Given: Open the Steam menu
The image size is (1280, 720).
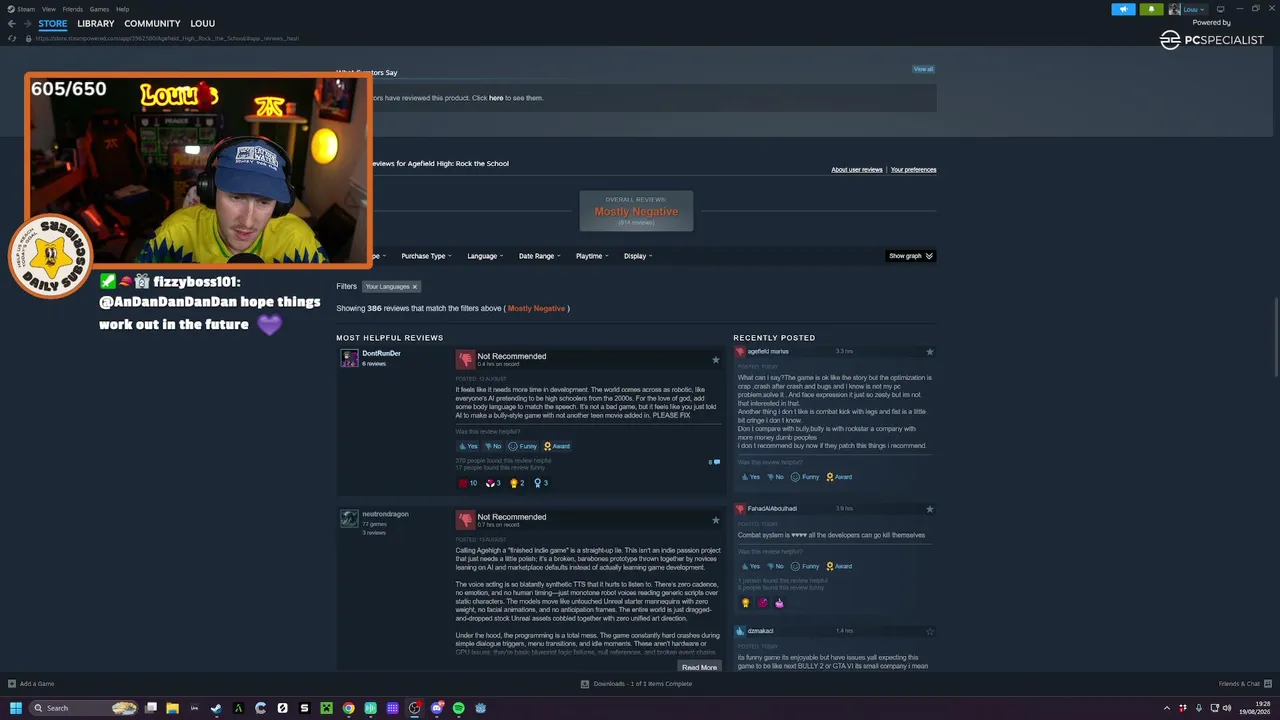Looking at the screenshot, I should (21, 9).
